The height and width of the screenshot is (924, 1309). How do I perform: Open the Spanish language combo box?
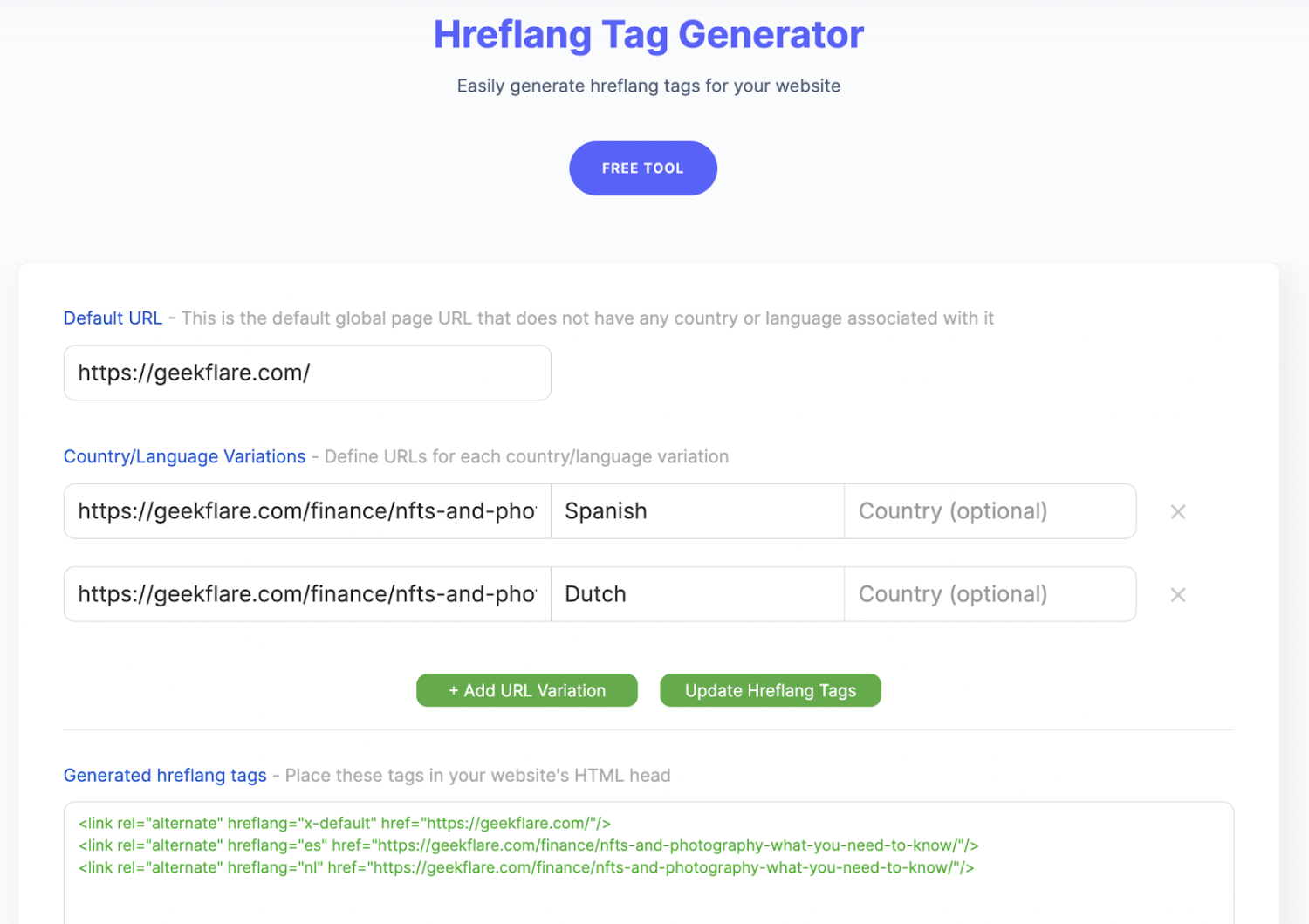tap(696, 511)
